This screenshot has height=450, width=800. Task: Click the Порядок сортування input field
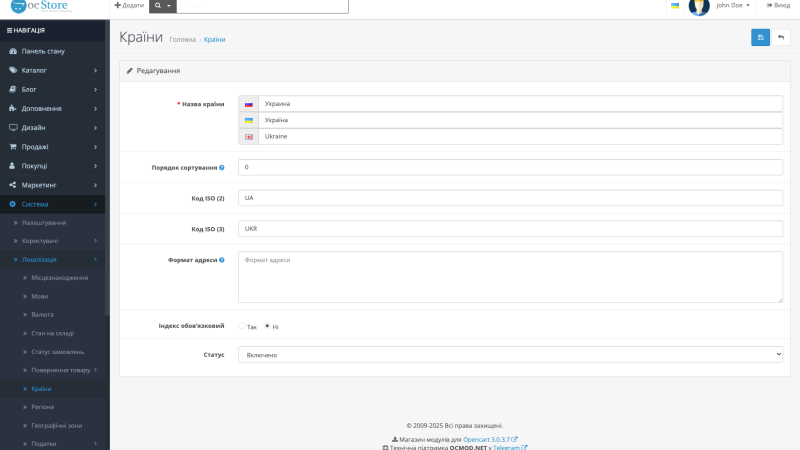[510, 167]
